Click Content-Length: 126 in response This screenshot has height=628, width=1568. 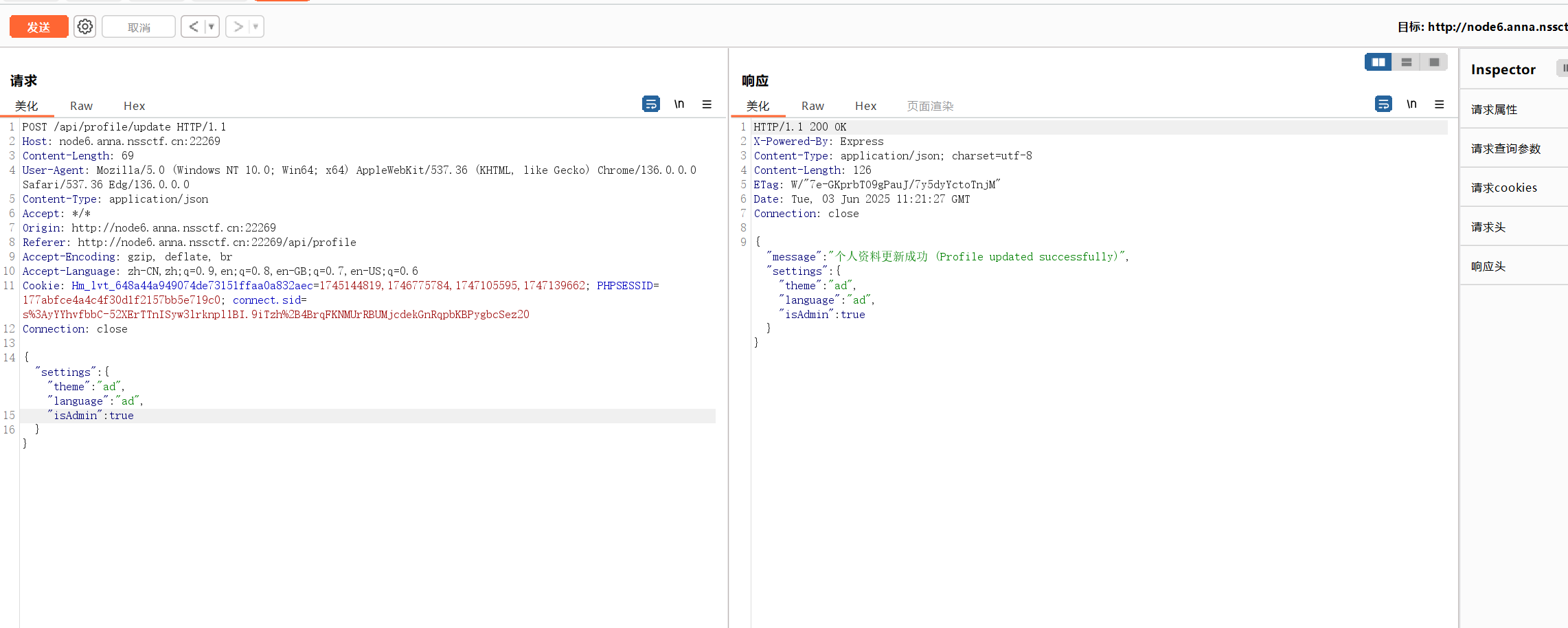tap(813, 170)
